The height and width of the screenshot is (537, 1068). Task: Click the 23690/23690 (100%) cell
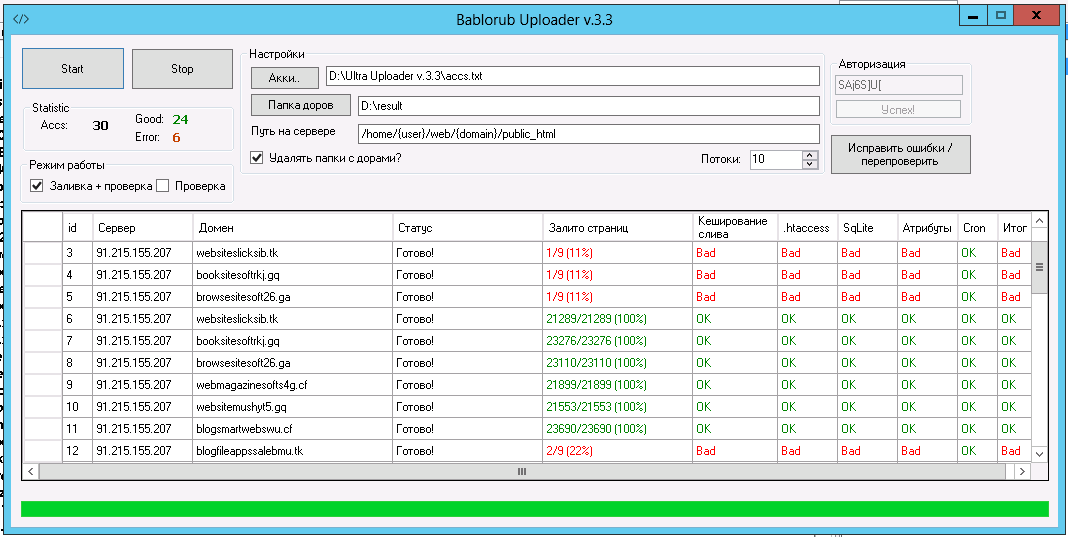pos(618,429)
